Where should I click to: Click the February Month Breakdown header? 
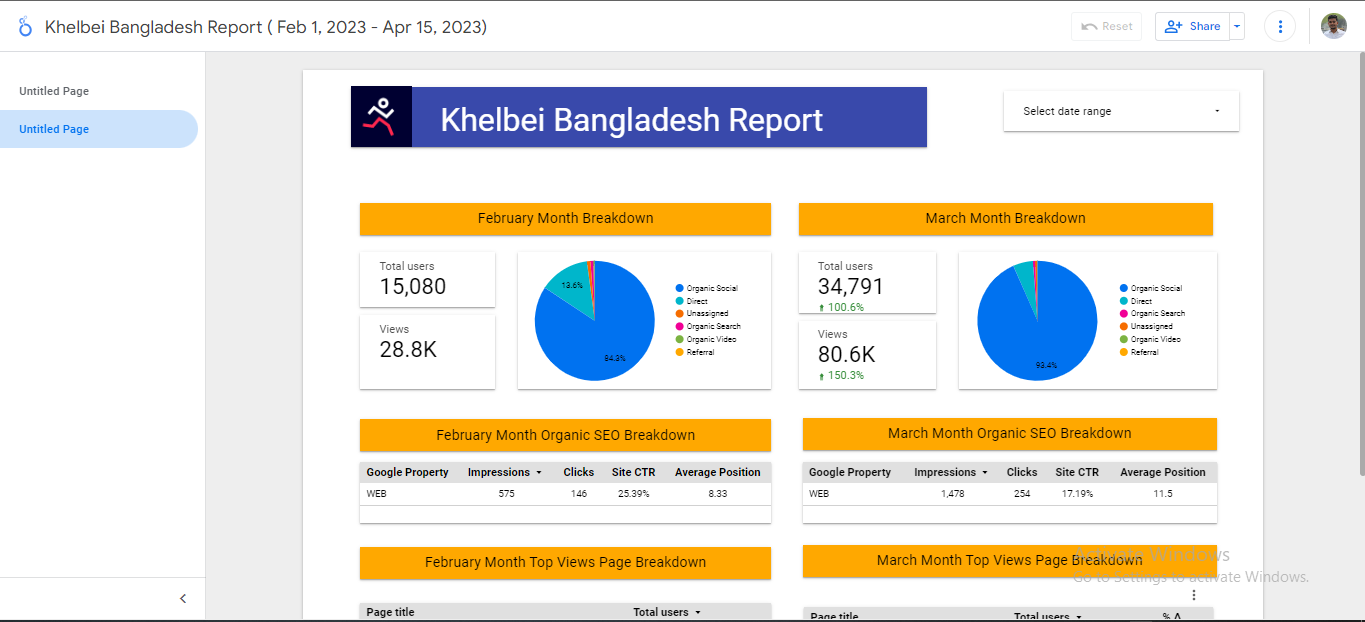(x=565, y=219)
